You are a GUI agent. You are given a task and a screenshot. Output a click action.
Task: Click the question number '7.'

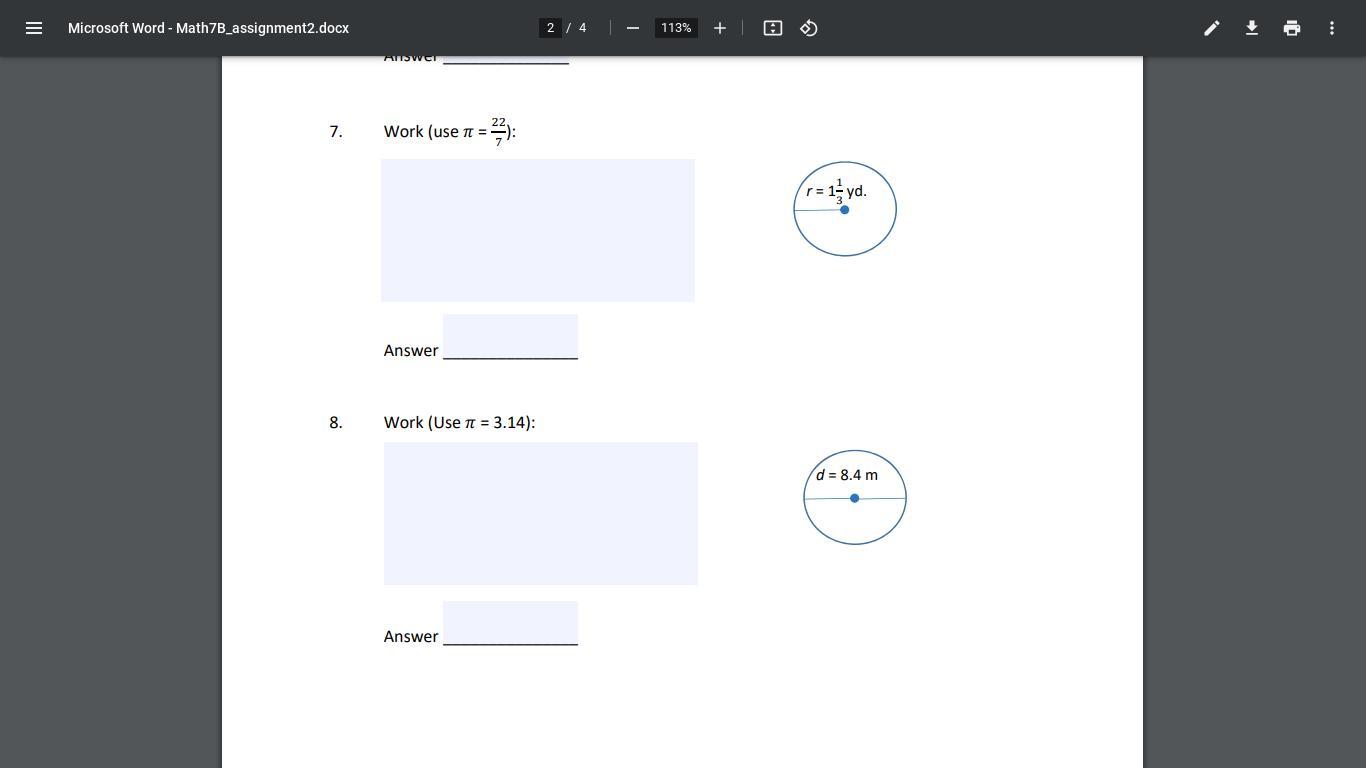pos(336,132)
